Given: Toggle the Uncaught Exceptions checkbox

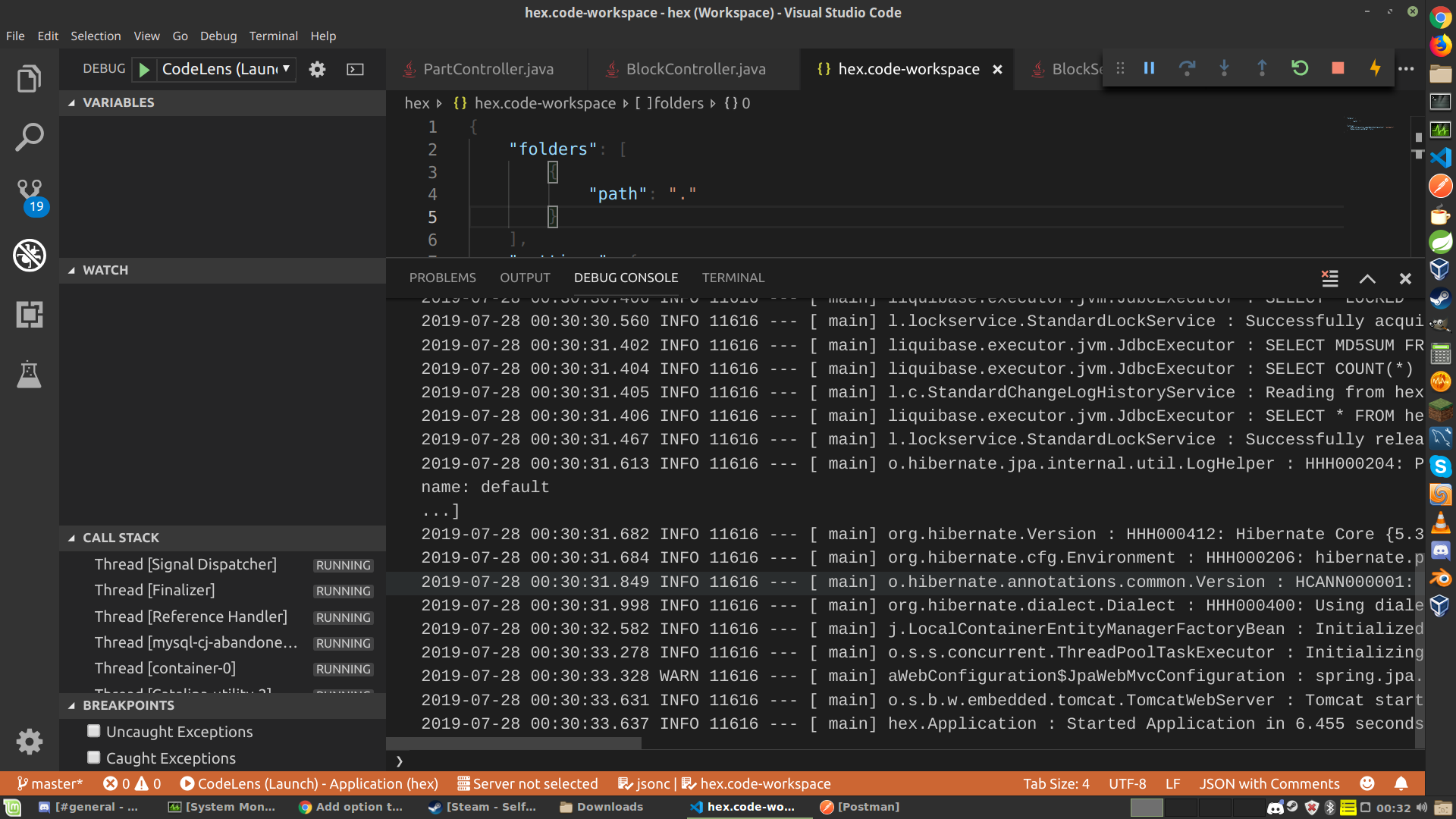Looking at the screenshot, I should pos(94,730).
